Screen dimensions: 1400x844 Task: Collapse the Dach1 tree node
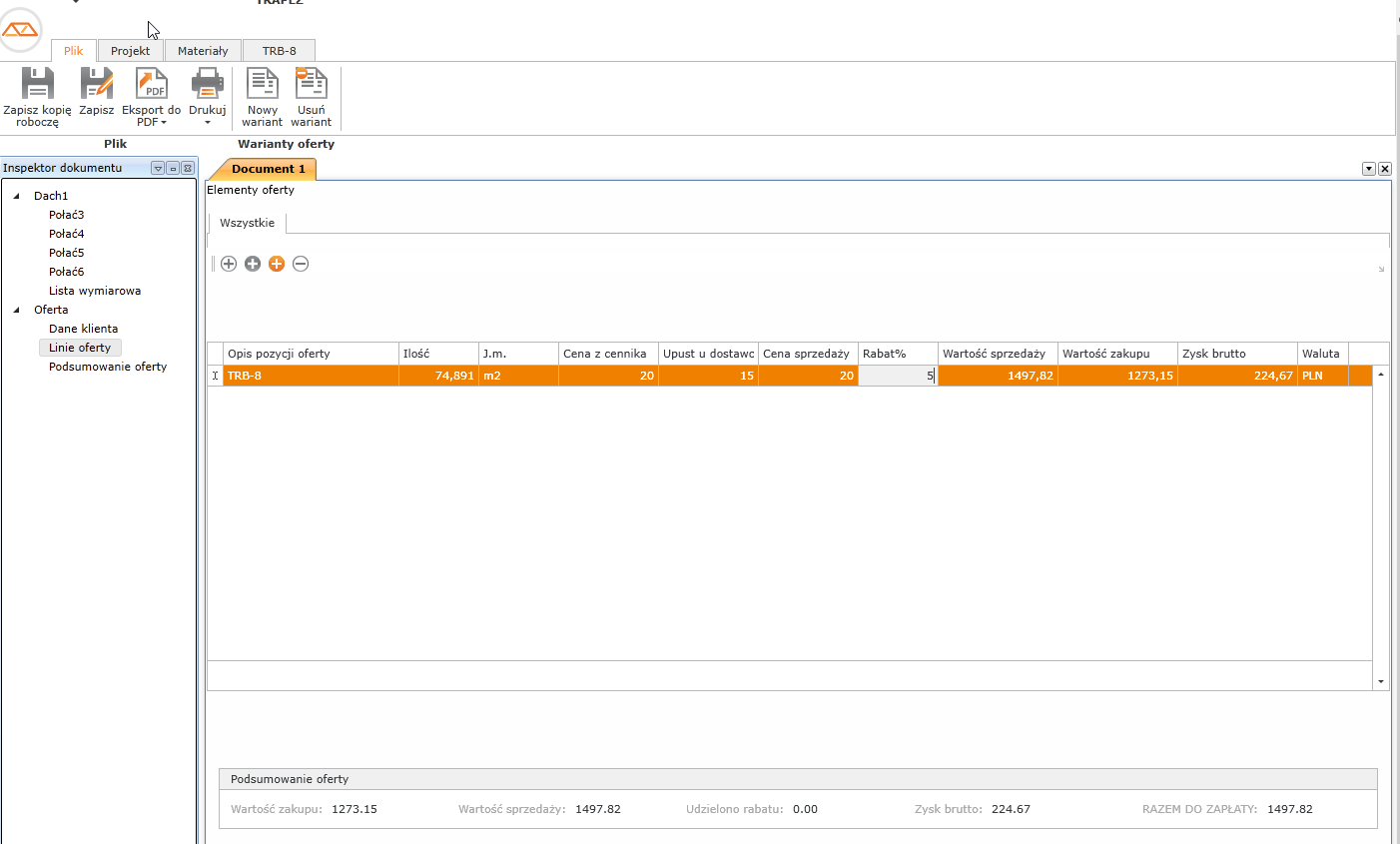(17, 196)
